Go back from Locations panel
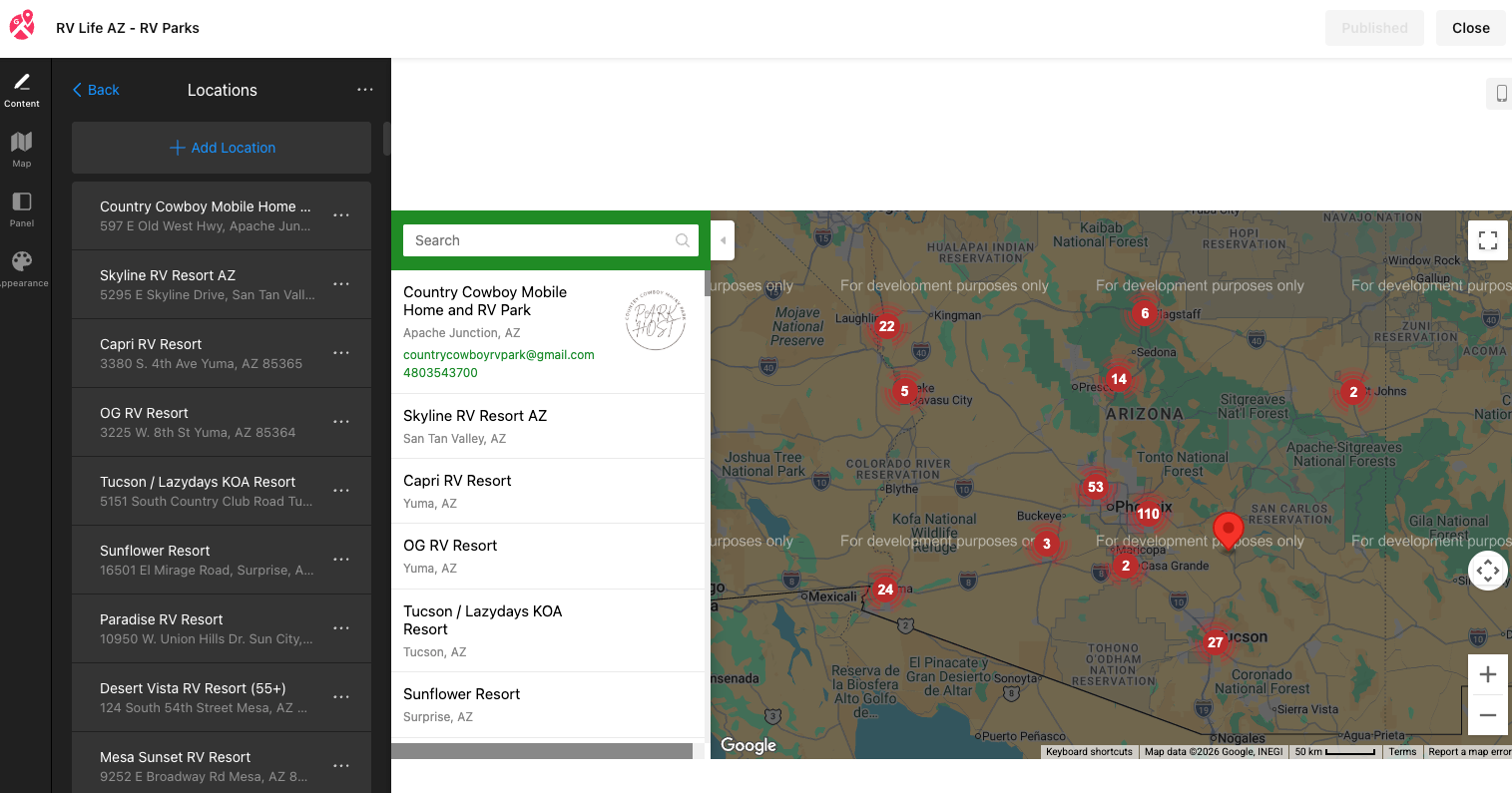The height and width of the screenshot is (793, 1512). [96, 90]
